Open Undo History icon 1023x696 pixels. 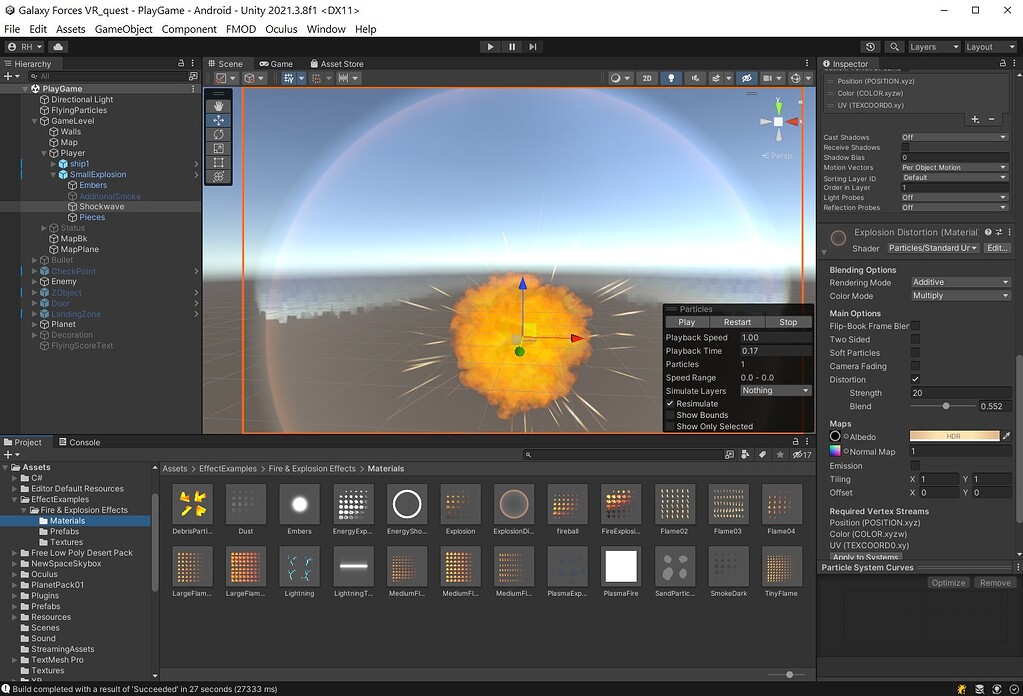[x=870, y=47]
